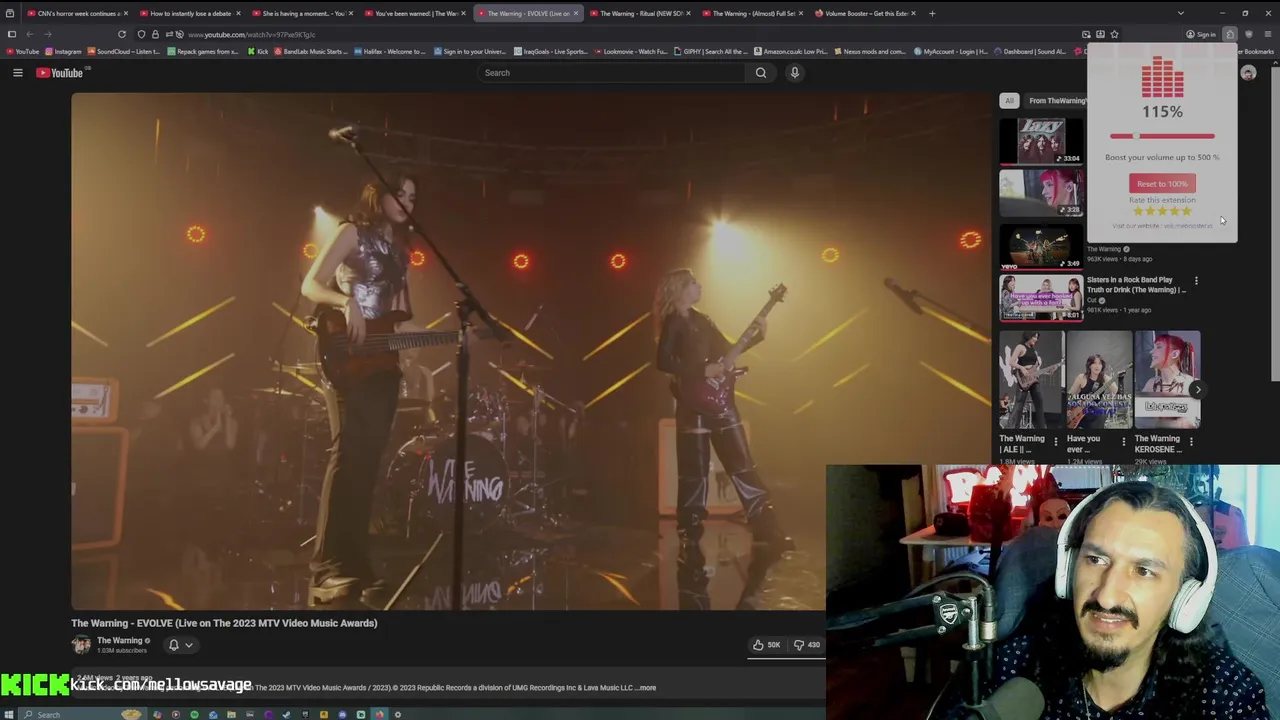Expand video description with ...more
The height and width of the screenshot is (720, 1280).
[647, 688]
